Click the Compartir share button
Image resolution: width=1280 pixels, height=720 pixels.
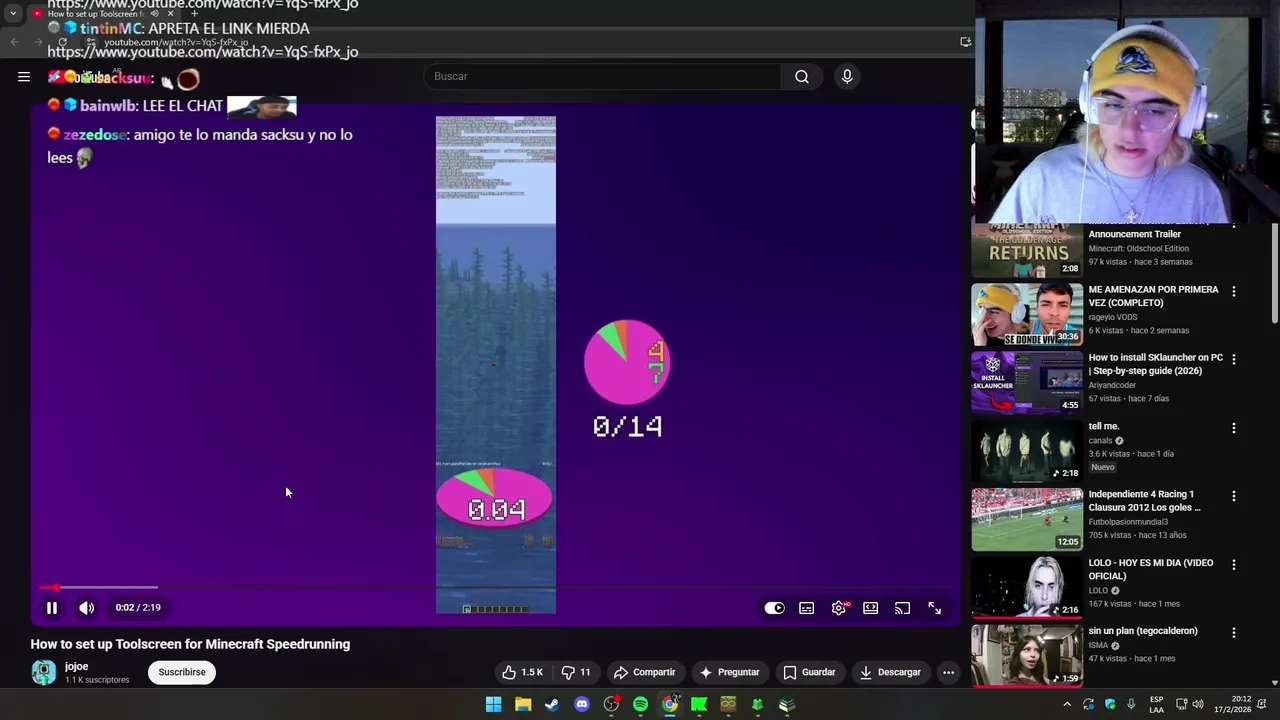pos(645,672)
